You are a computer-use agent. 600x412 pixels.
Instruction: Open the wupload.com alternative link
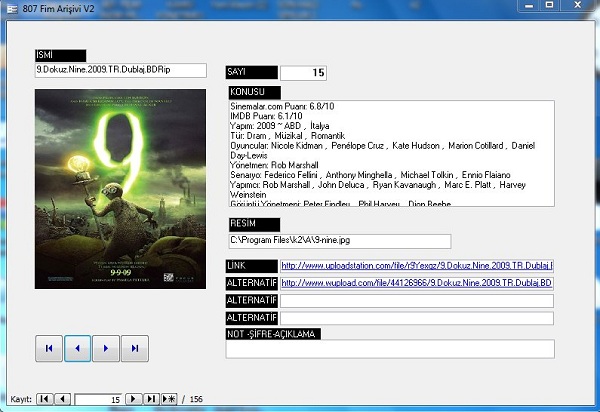click(417, 283)
